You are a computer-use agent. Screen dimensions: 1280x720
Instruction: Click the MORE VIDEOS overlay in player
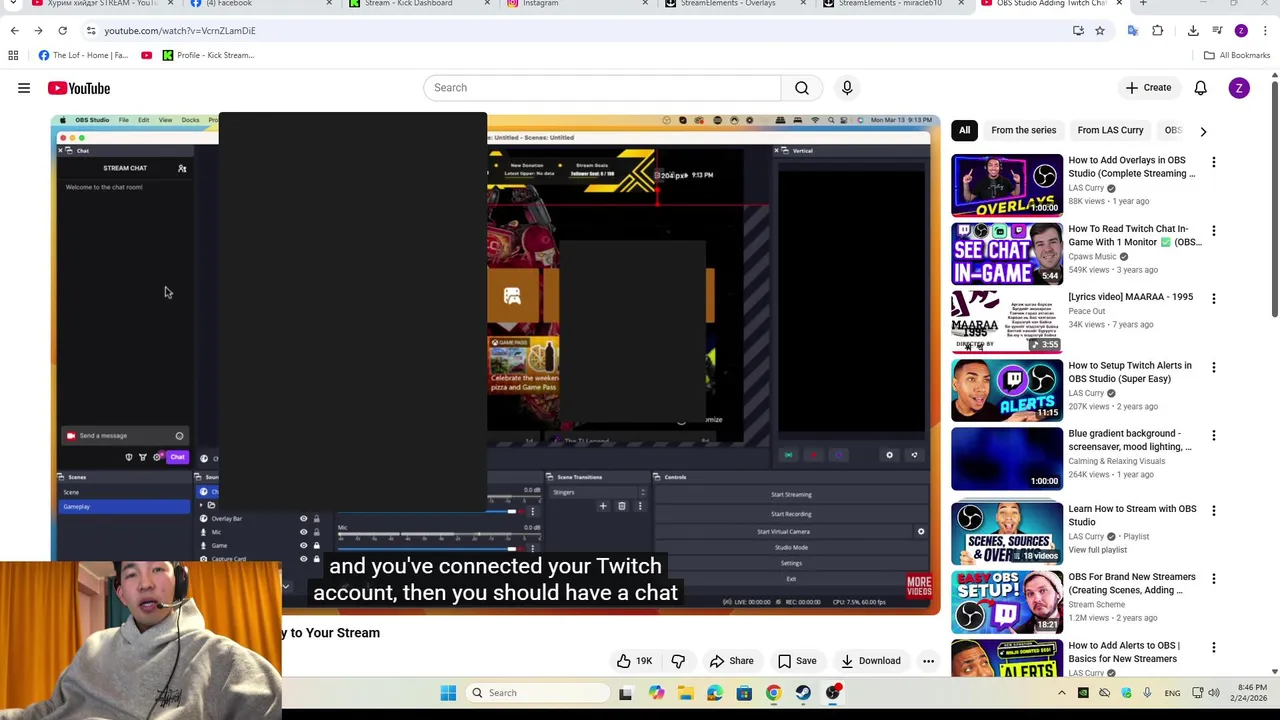tap(919, 585)
